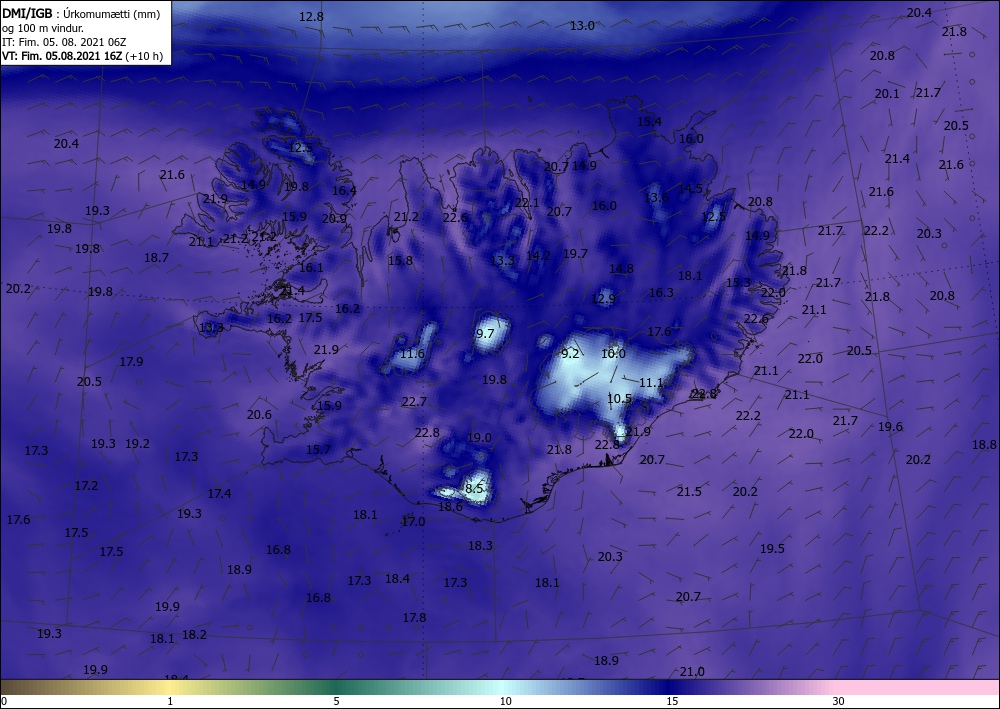The image size is (1000, 709).
Task: Click the 9.2 value on Vatnajökull glacier
Action: [570, 353]
